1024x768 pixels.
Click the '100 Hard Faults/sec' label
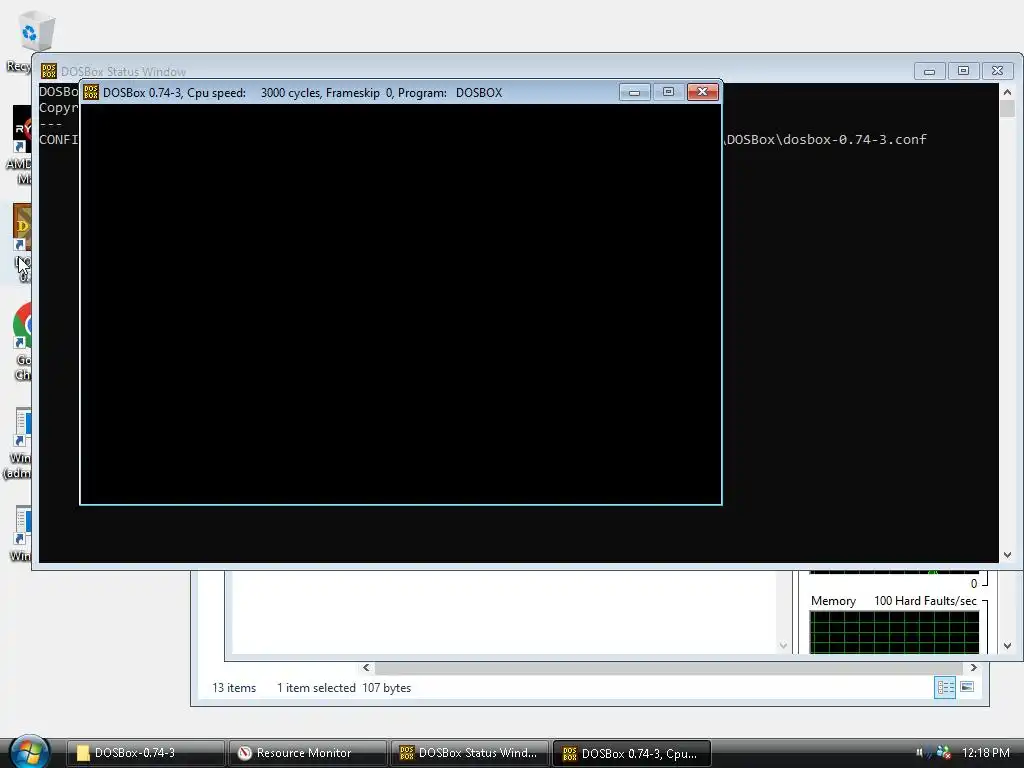click(925, 601)
